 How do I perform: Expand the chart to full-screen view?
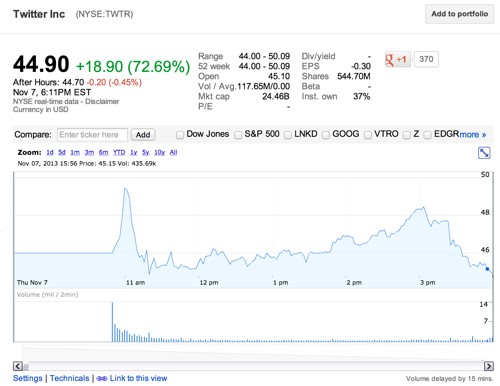(484, 153)
